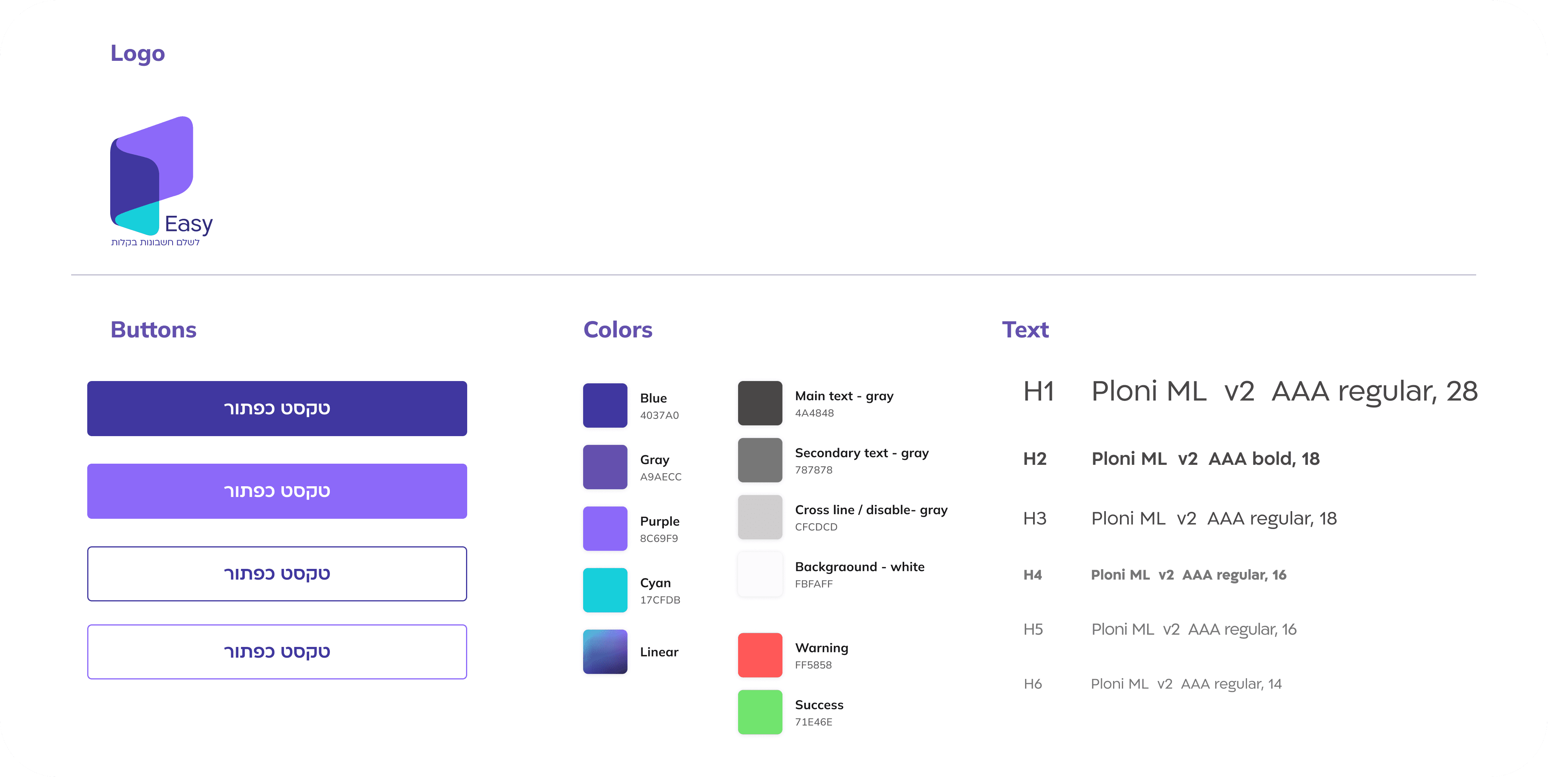Click the hex value A9AECC

tap(660, 476)
